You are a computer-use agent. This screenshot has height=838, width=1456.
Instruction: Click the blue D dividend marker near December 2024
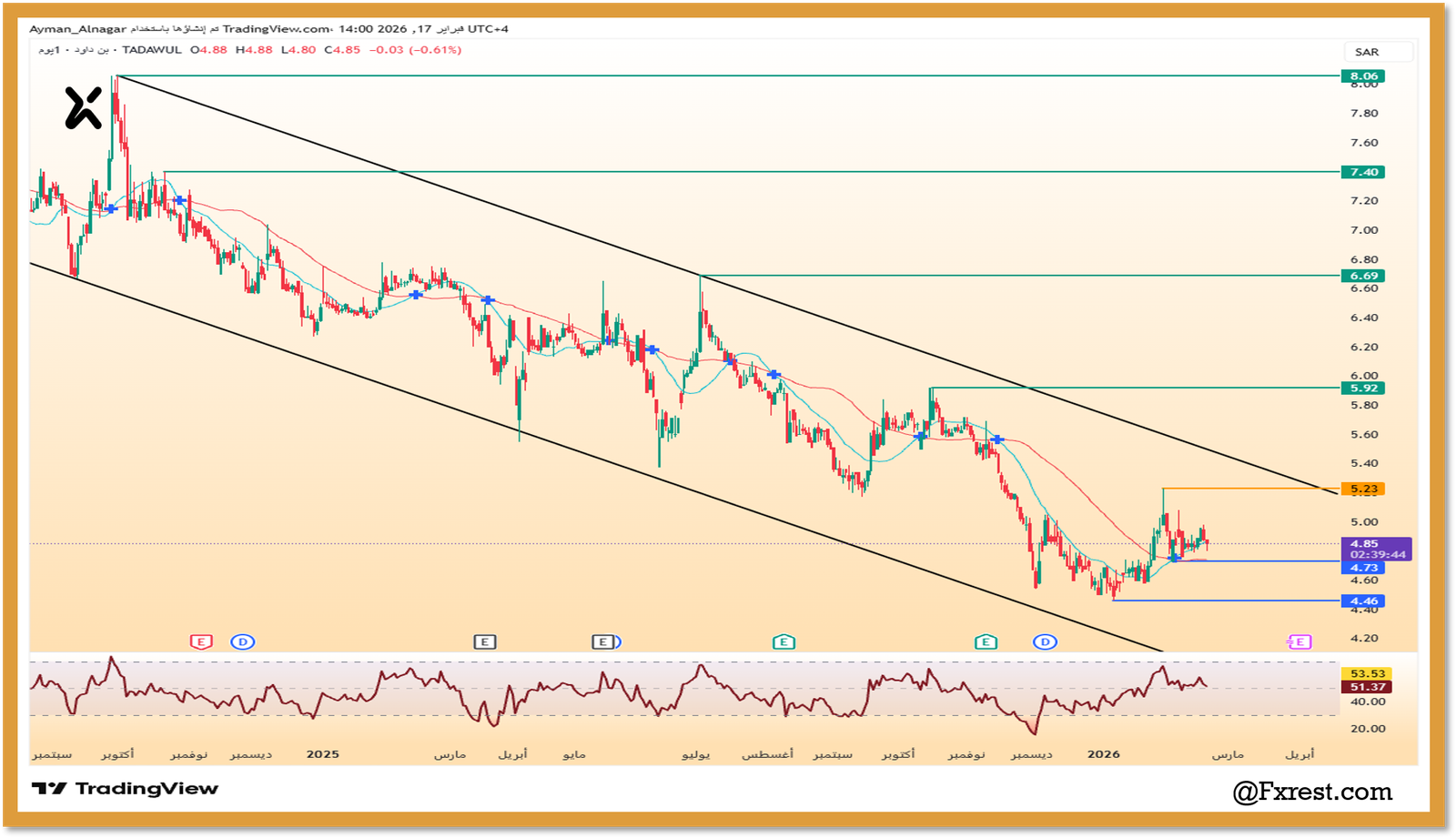pyautogui.click(x=242, y=641)
